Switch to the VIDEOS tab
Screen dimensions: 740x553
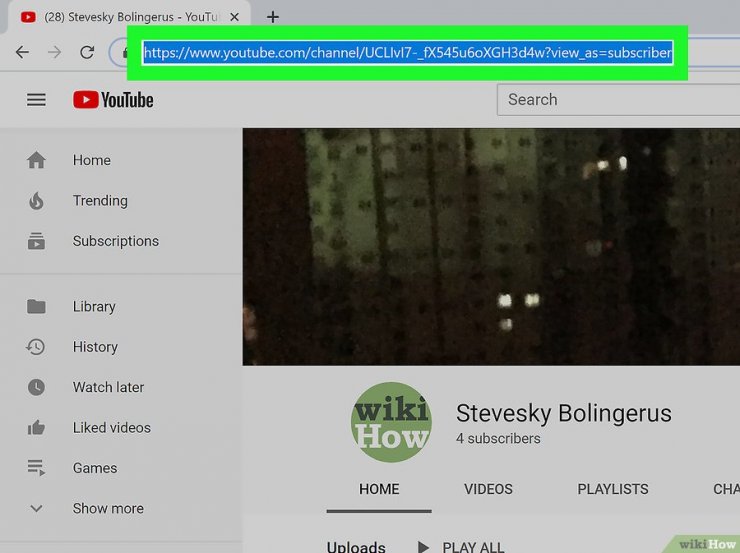coord(488,489)
